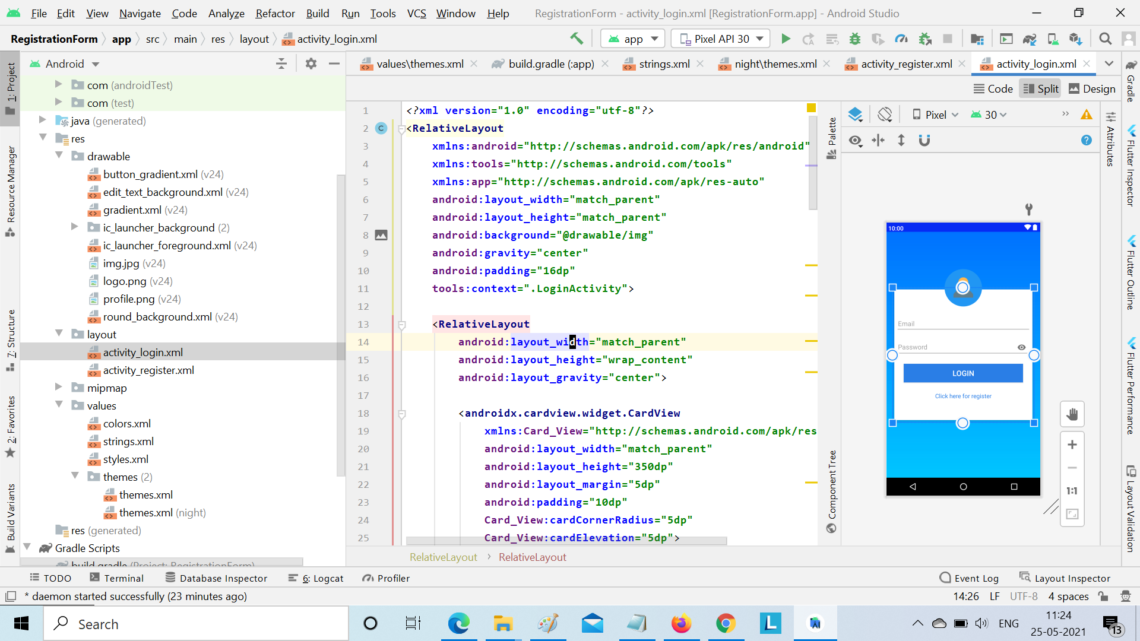
Task: Run the app with the green Run icon
Action: (x=786, y=36)
